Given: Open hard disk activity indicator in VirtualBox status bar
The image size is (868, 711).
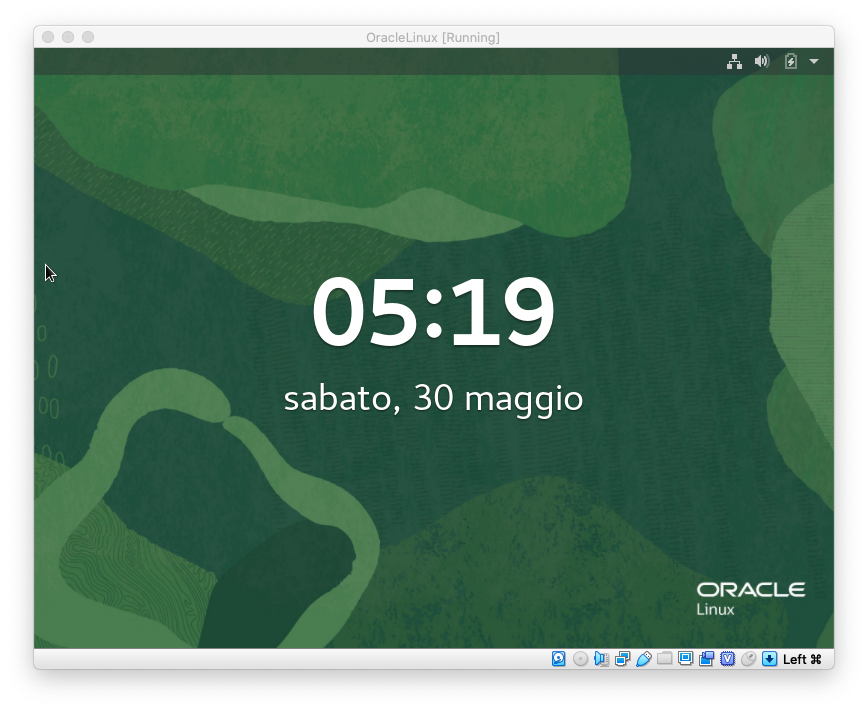Looking at the screenshot, I should [559, 658].
